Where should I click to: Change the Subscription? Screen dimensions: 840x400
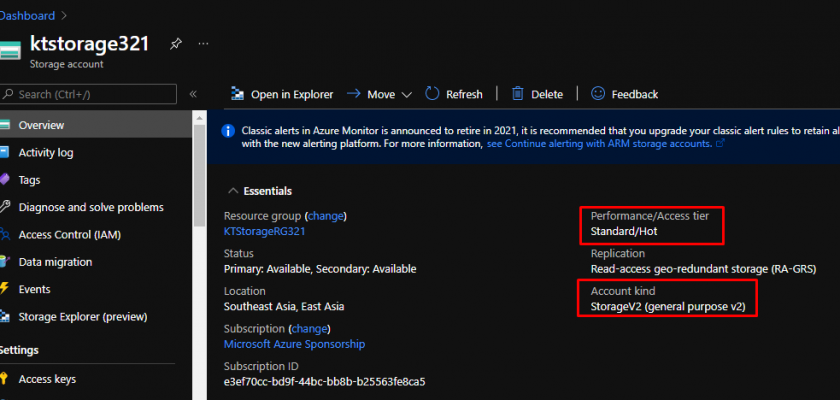[x=309, y=328]
